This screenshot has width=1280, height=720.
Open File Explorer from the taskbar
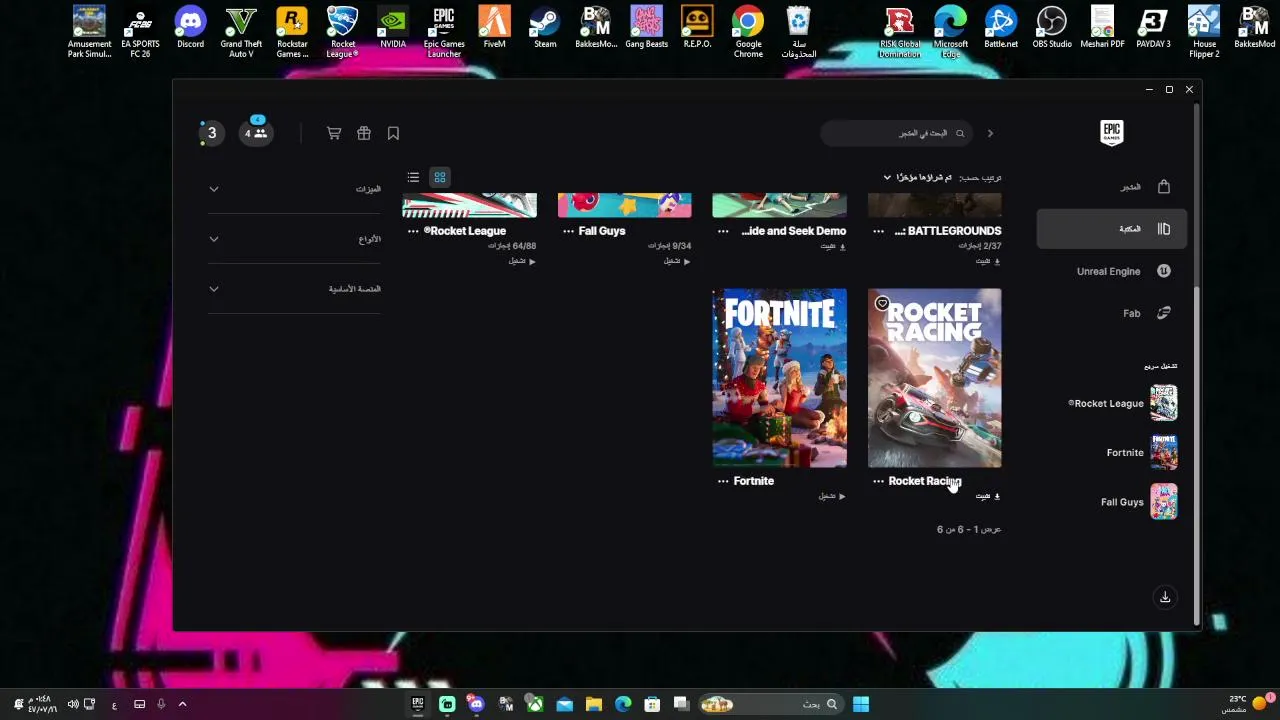click(x=594, y=704)
